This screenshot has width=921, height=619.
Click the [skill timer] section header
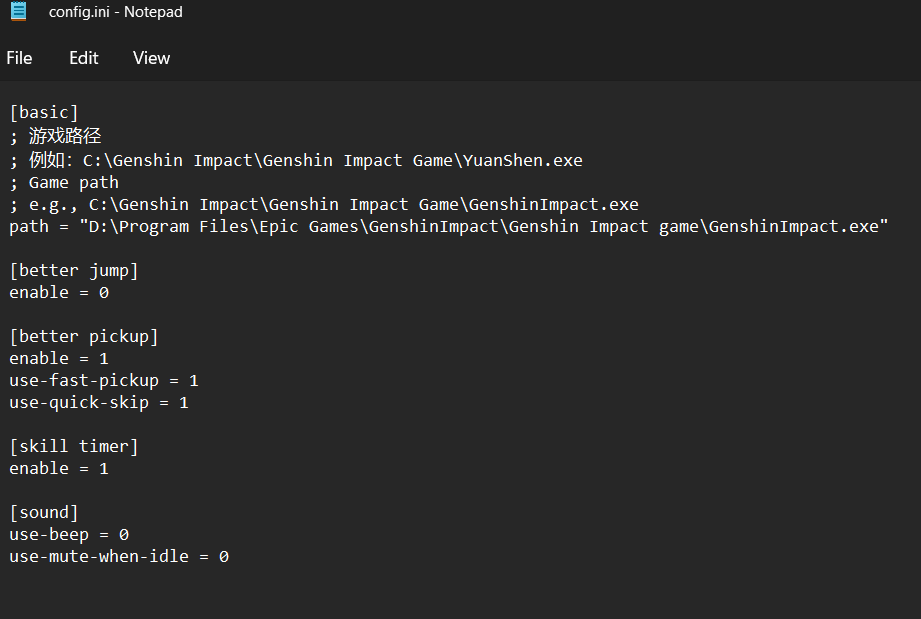coord(73,446)
